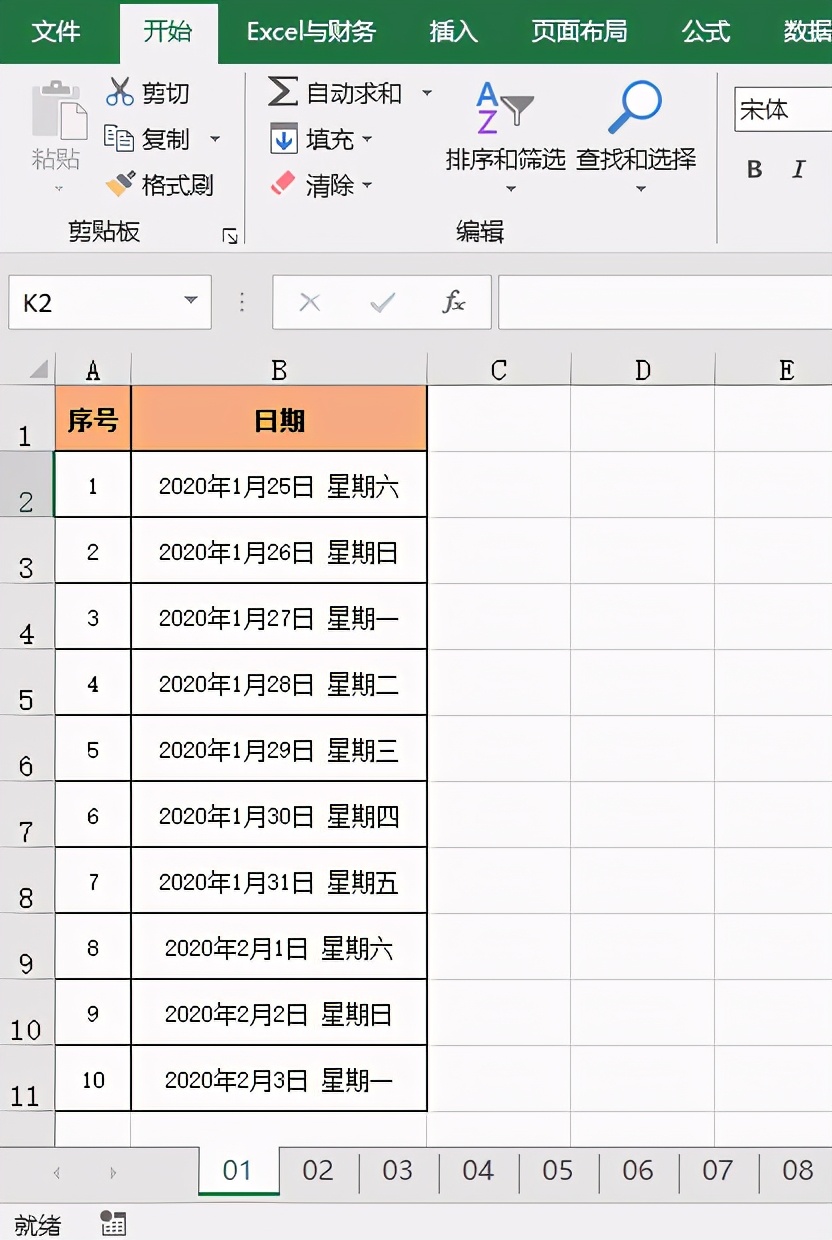Click previous sheet navigation arrow
The image size is (832, 1240).
[57, 1172]
